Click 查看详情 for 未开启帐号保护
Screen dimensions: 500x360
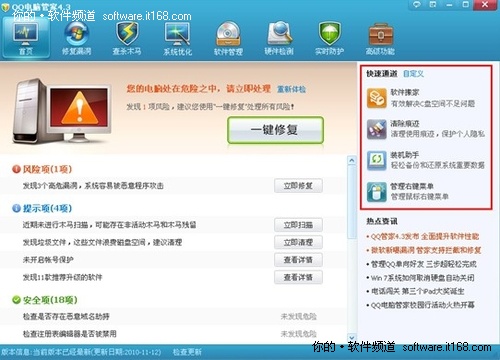tap(298, 260)
